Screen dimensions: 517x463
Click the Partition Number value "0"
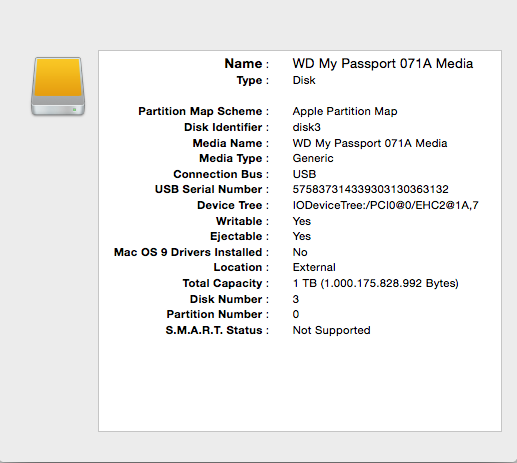pos(295,314)
